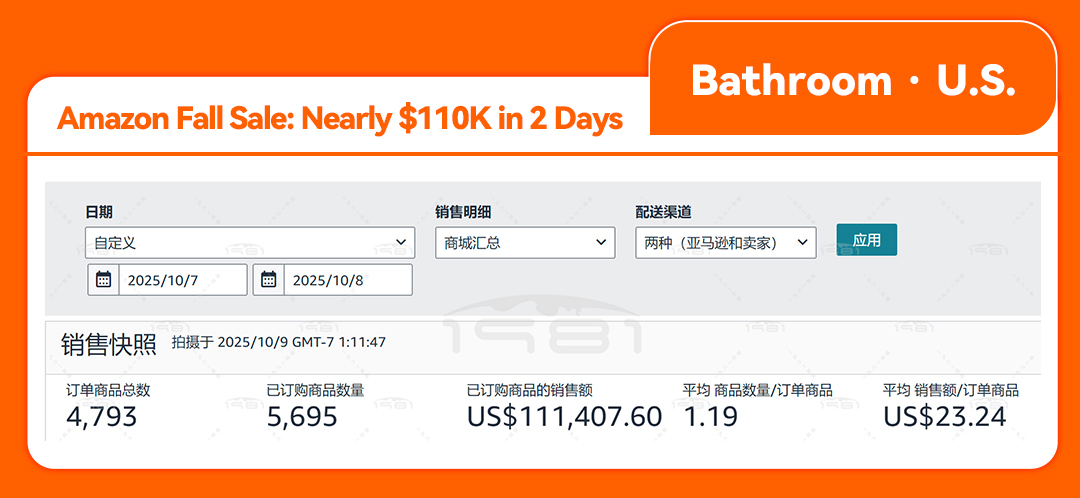Expand the 自定义 date range dropdown
The height and width of the screenshot is (498, 1080).
(x=249, y=243)
